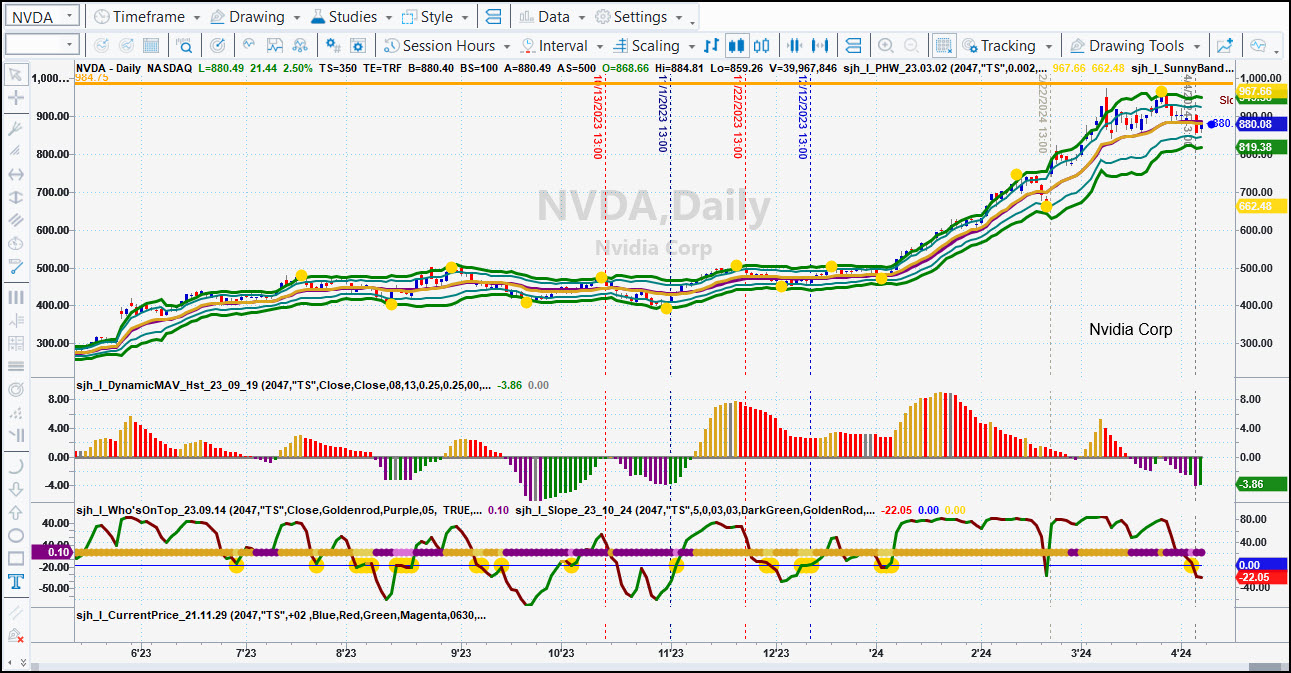Click the delete drawing objects icon
The image size is (1291, 673).
click(16, 636)
